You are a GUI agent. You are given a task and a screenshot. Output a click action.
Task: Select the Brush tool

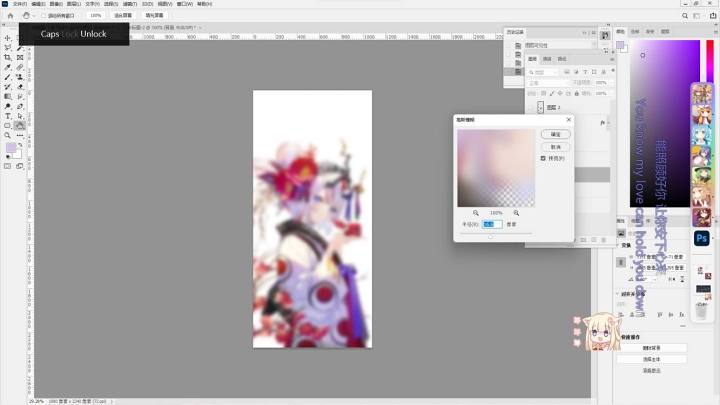click(x=8, y=77)
